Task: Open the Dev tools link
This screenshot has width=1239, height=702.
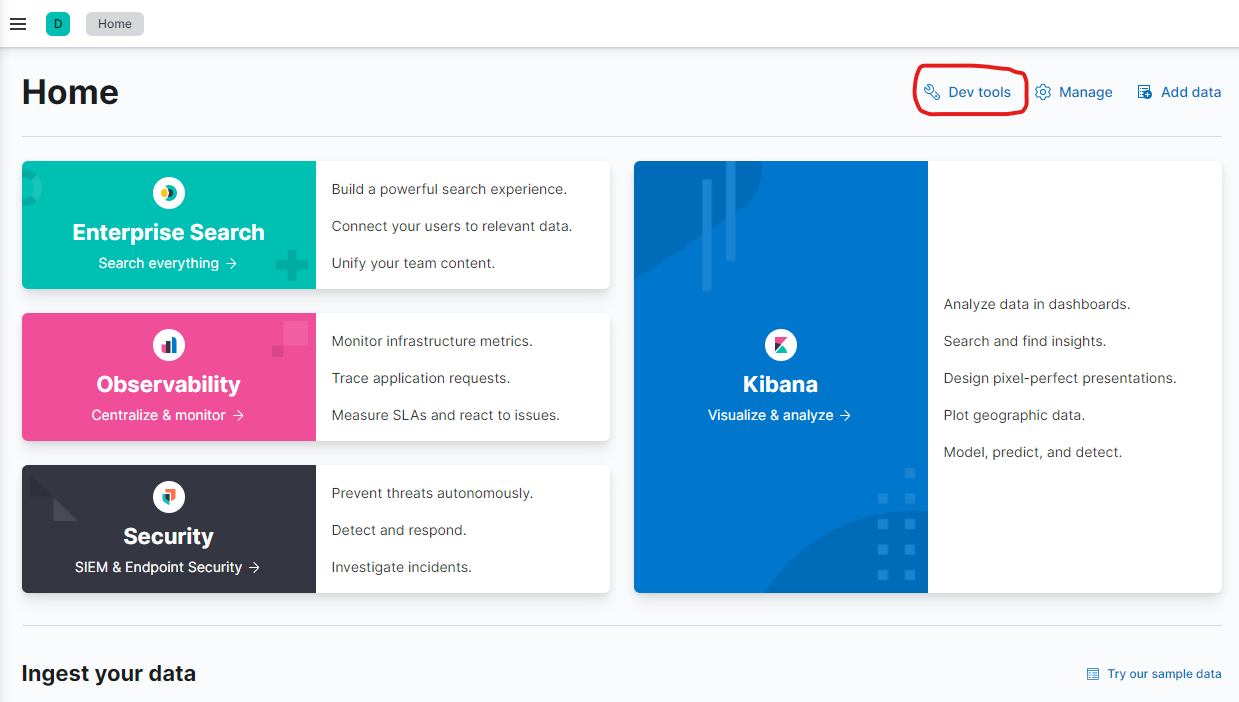Action: coord(979,92)
